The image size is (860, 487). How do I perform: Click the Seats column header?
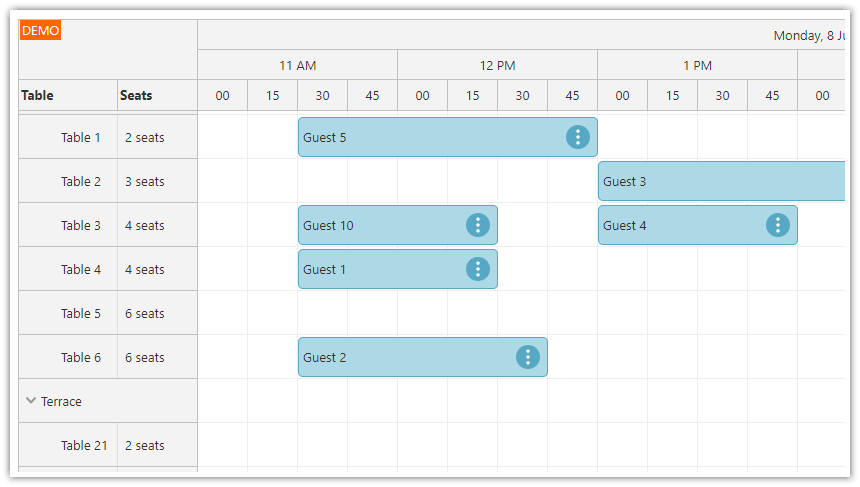[137, 96]
